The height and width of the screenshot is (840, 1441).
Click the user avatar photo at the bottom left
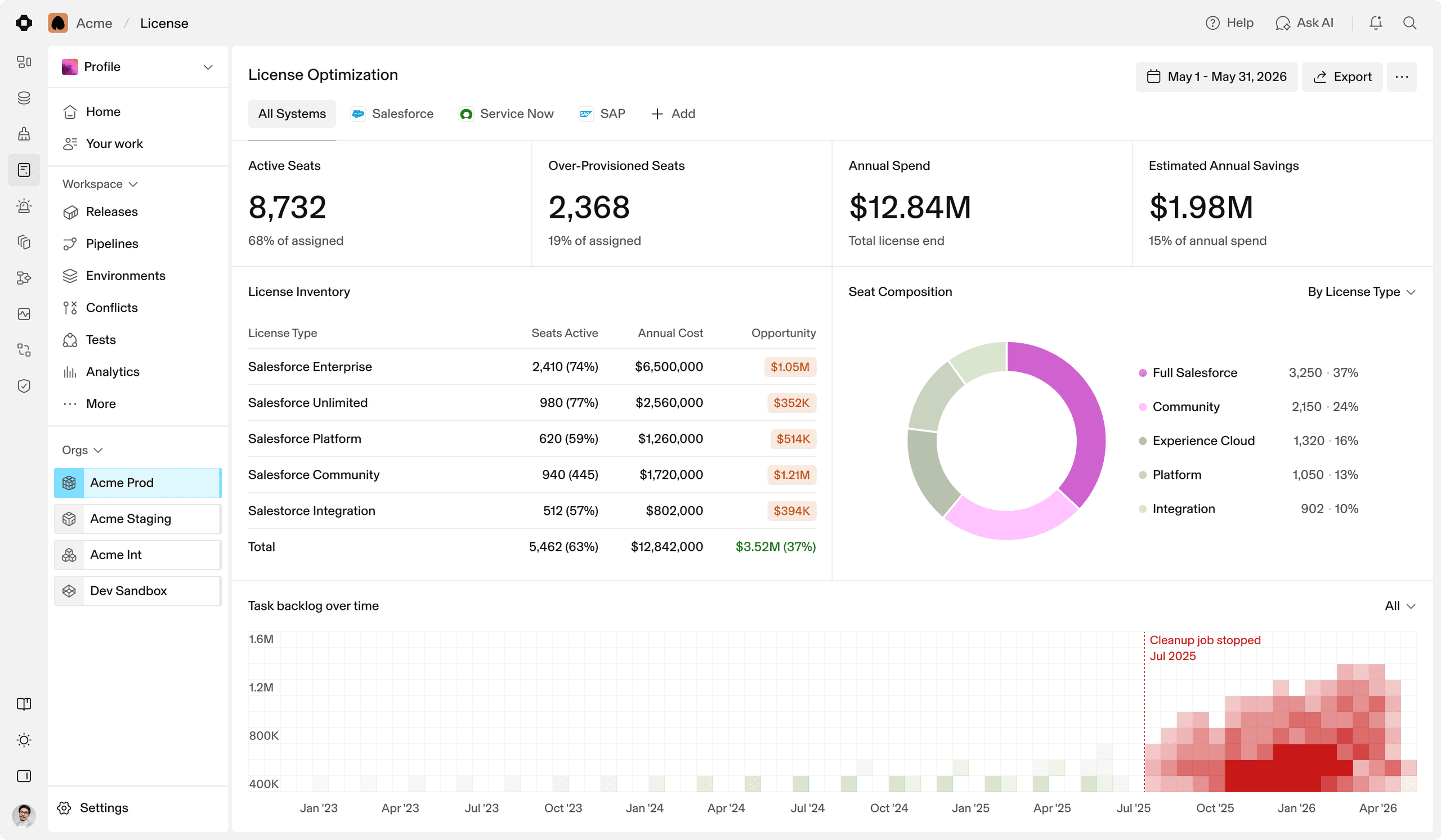tap(24, 815)
